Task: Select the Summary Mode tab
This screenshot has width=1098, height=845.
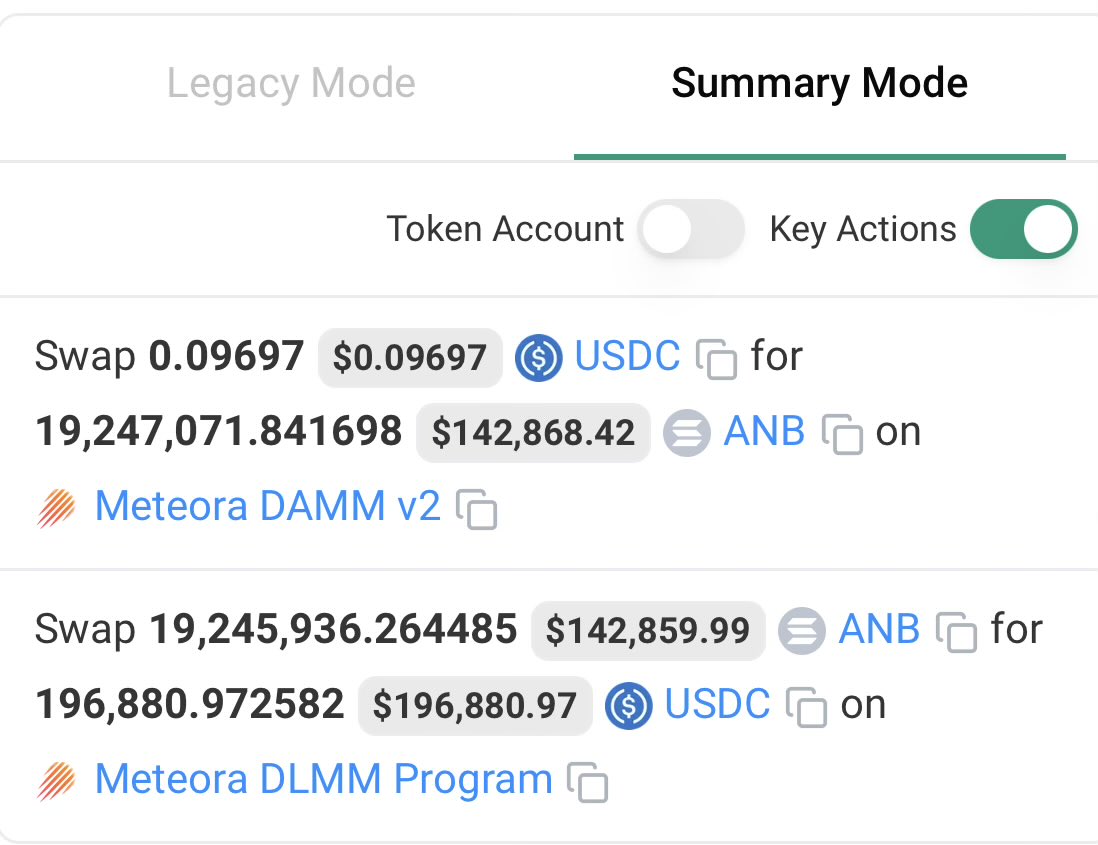Action: click(x=819, y=84)
